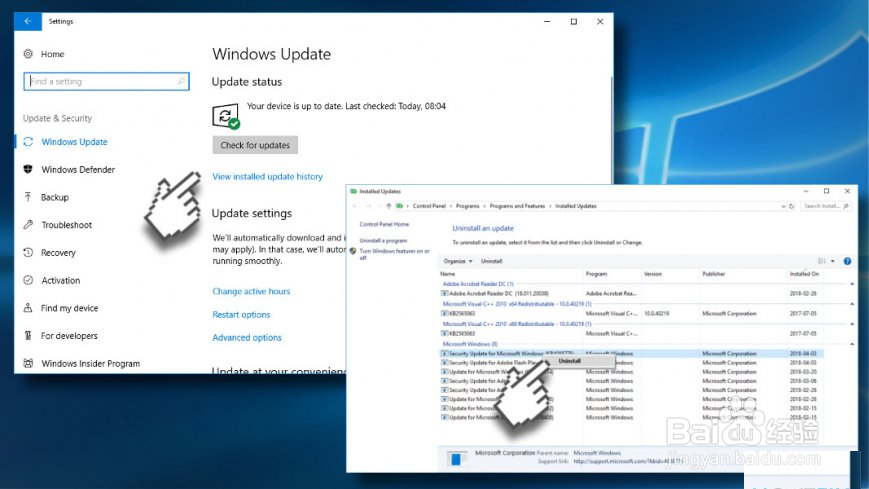The height and width of the screenshot is (489, 869).
Task: Click the refresh icon beside the address bar
Action: [791, 206]
